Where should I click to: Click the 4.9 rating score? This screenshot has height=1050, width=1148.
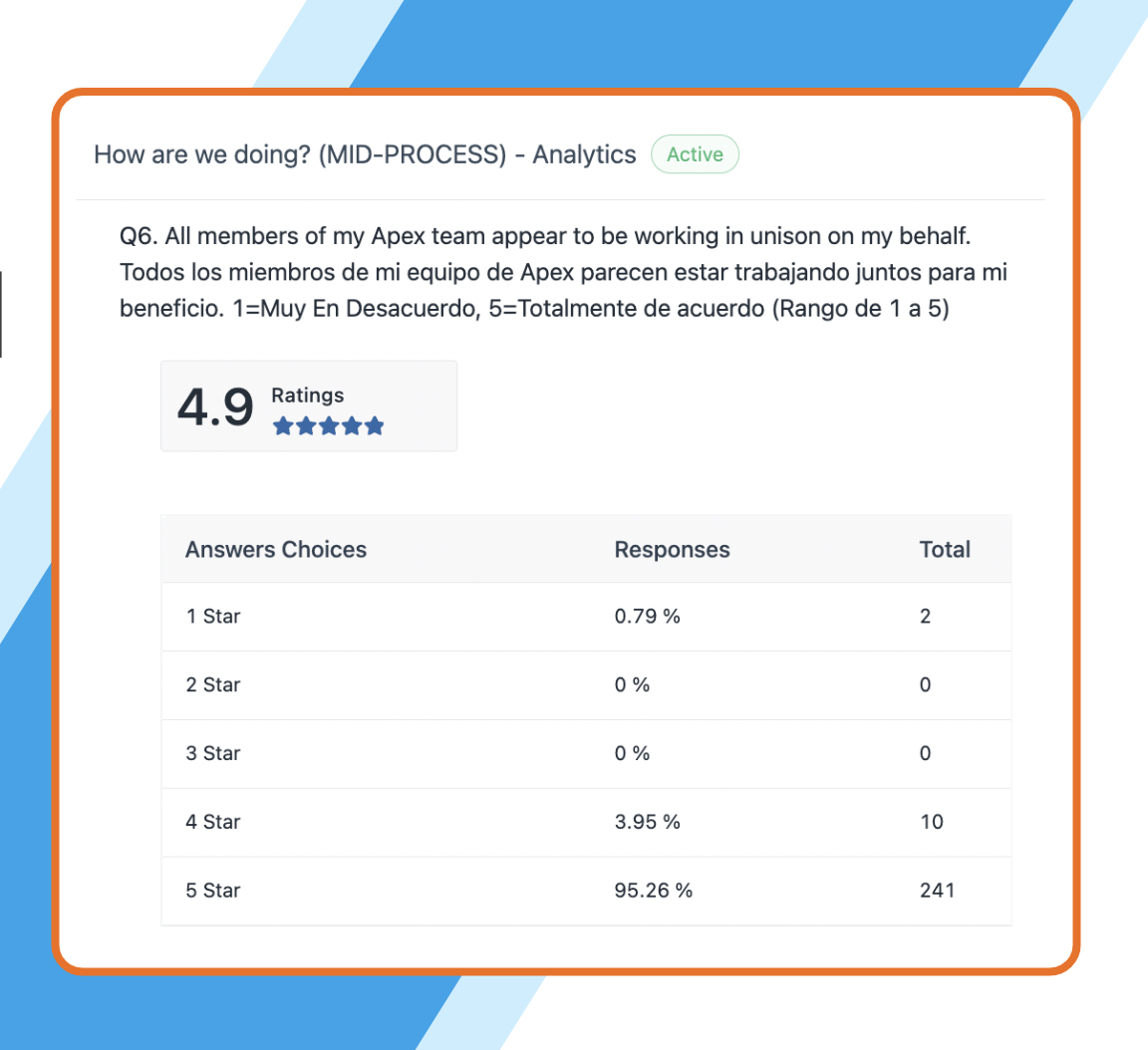215,406
